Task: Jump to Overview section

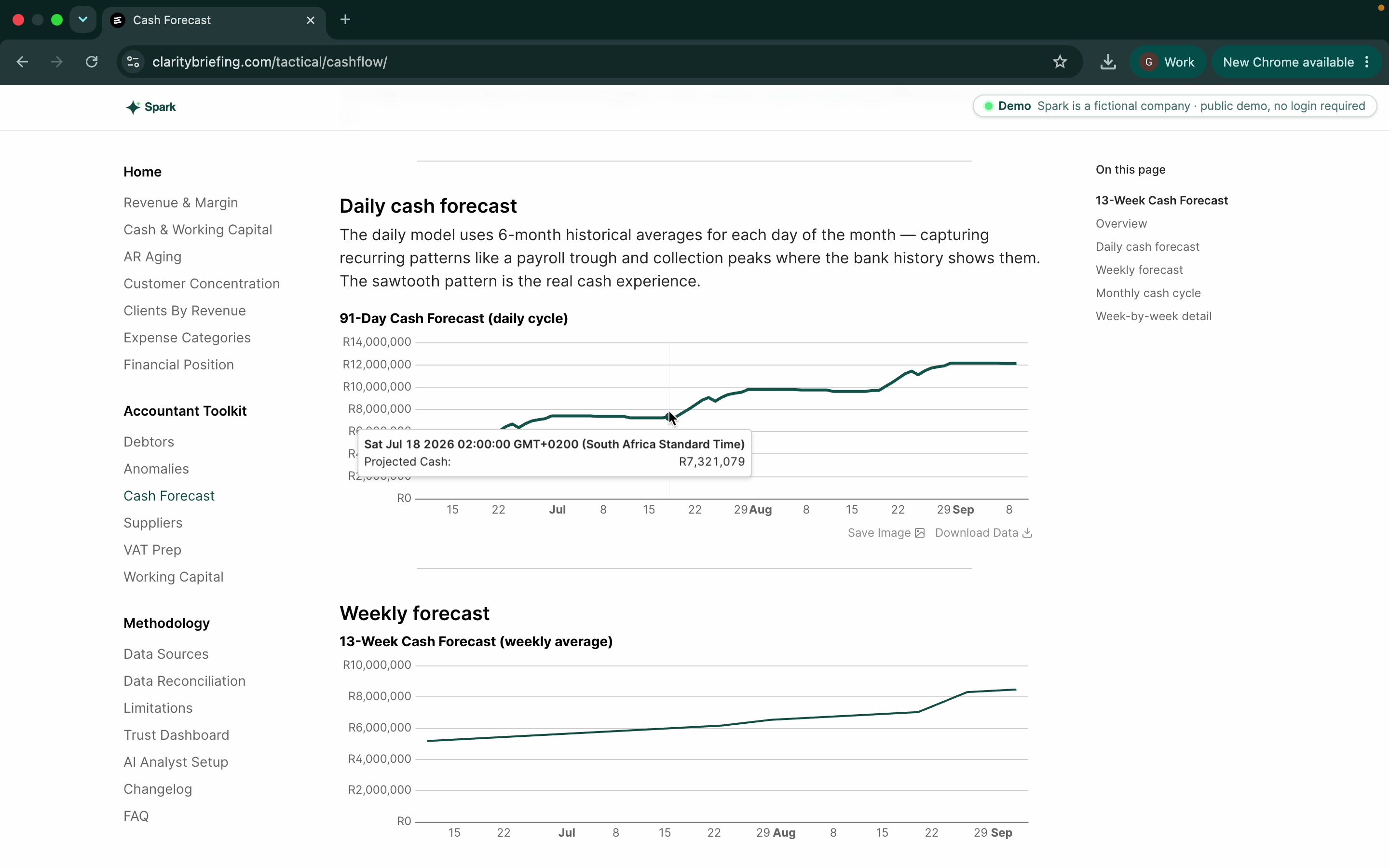Action: (x=1121, y=223)
